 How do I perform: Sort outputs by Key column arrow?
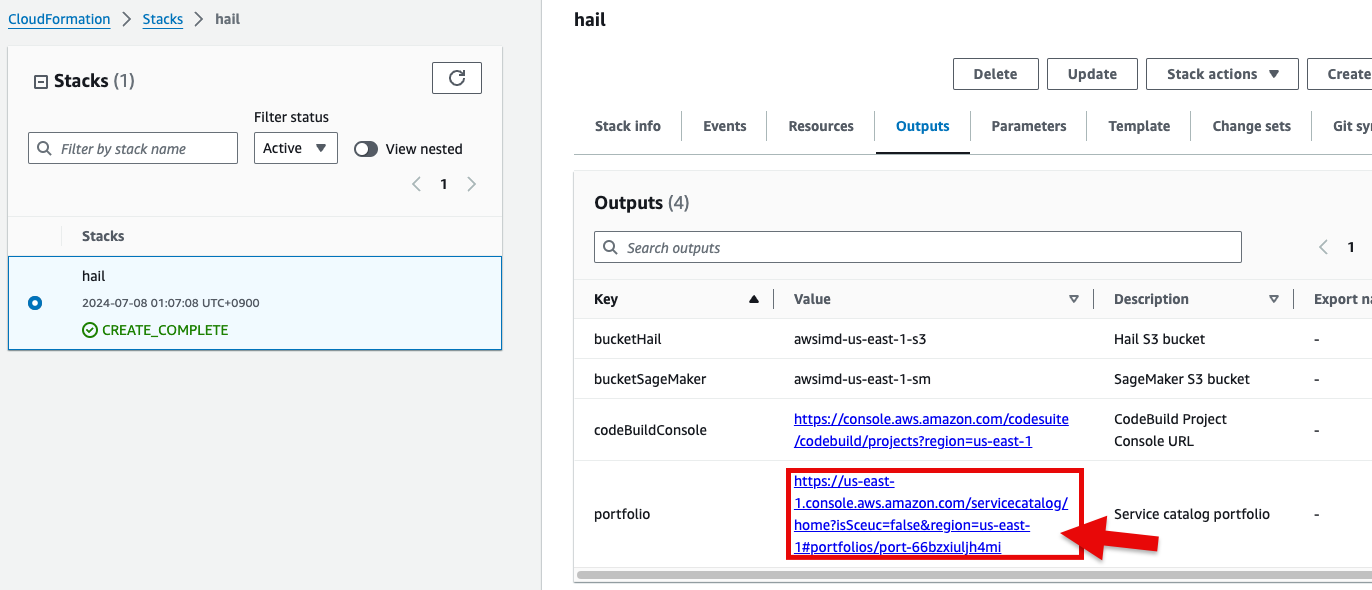(754, 299)
